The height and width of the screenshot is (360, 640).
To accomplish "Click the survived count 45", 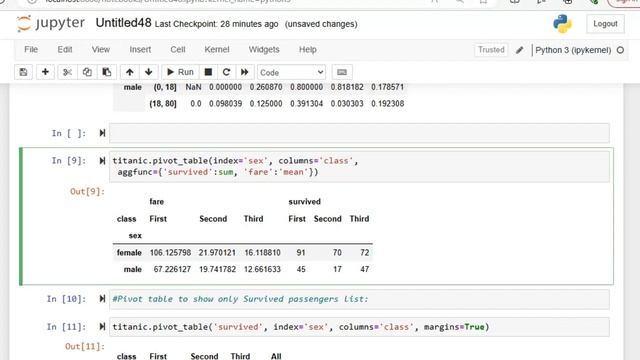I will (x=301, y=269).
